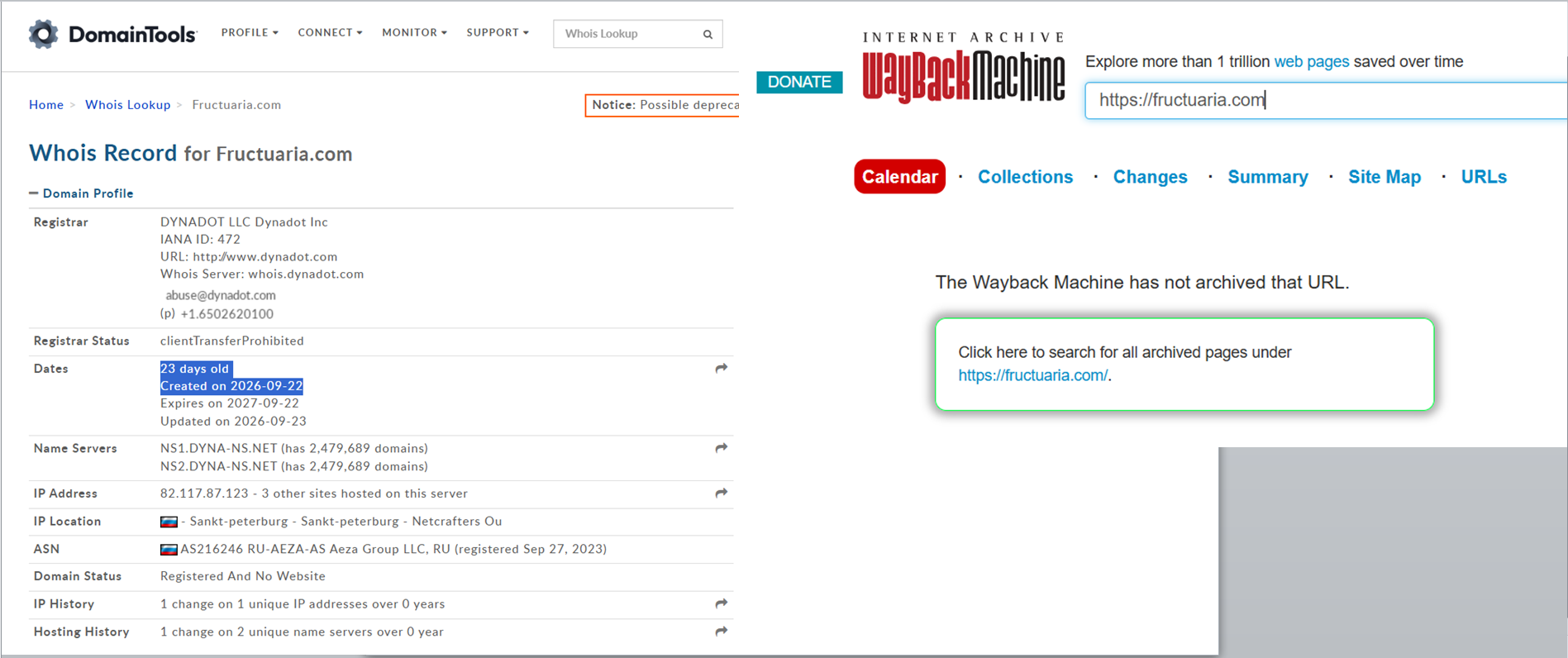Screen dimensions: 1568x658
Task: Click the share arrow in IP Address row
Action: tap(722, 493)
